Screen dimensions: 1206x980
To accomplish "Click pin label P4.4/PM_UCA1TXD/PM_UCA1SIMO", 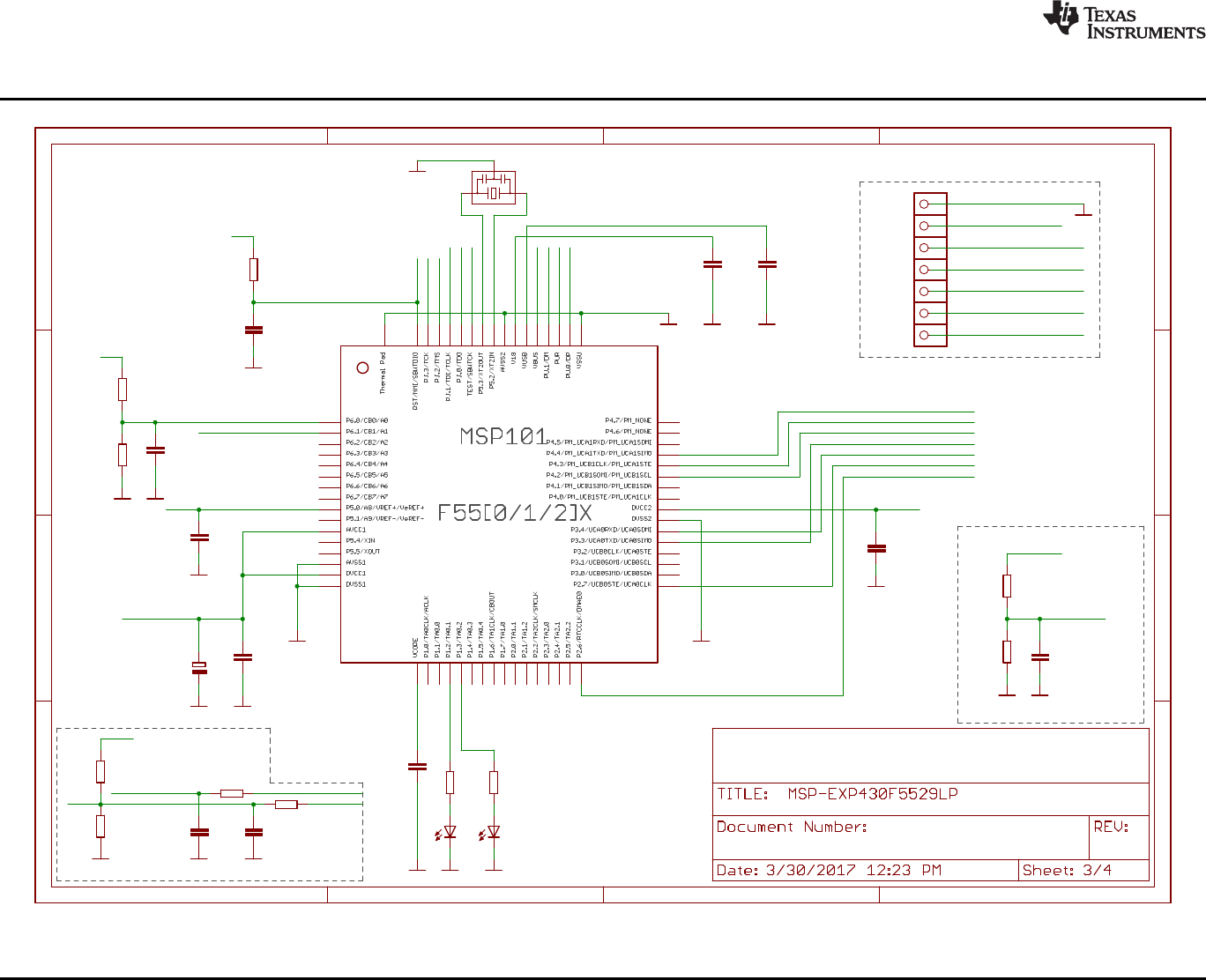I will click(x=599, y=453).
